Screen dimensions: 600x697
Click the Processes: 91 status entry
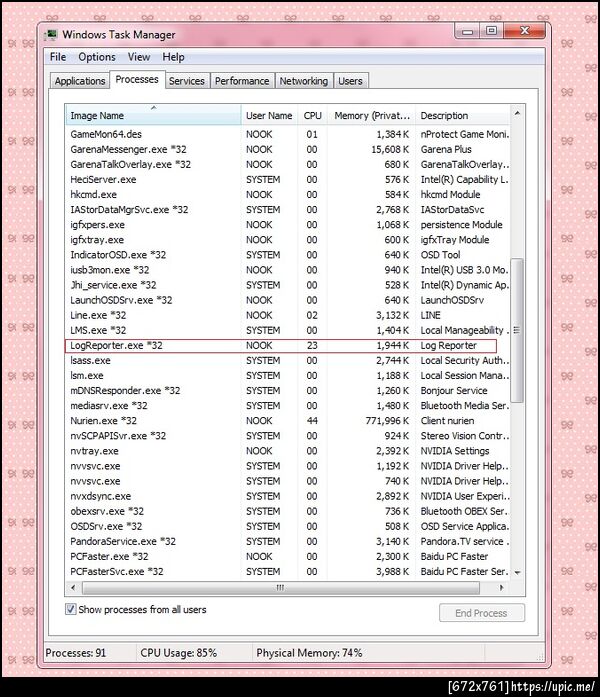pos(76,653)
